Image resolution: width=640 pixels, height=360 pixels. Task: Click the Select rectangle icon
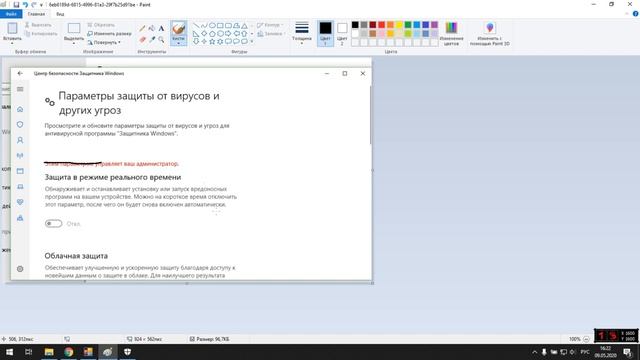tap(74, 28)
